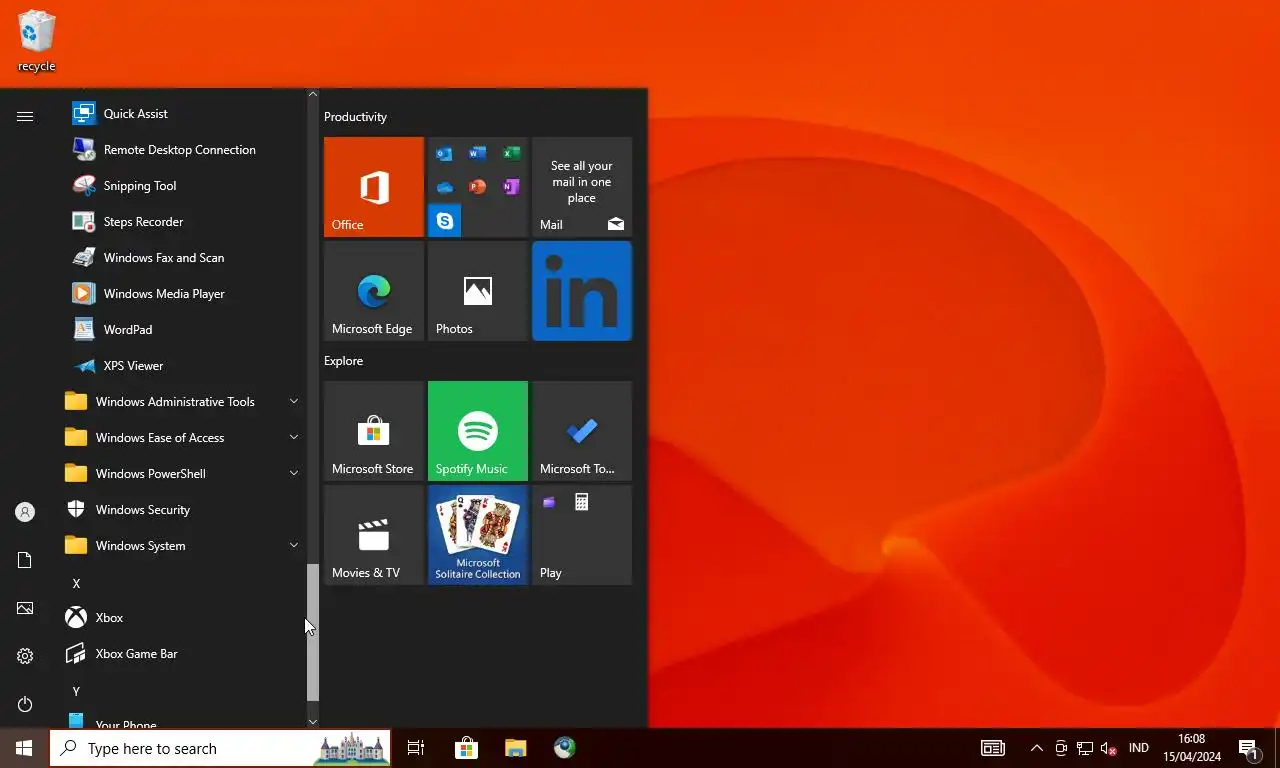Open the Snipping Tool
The height and width of the screenshot is (768, 1280).
[x=184, y=186]
